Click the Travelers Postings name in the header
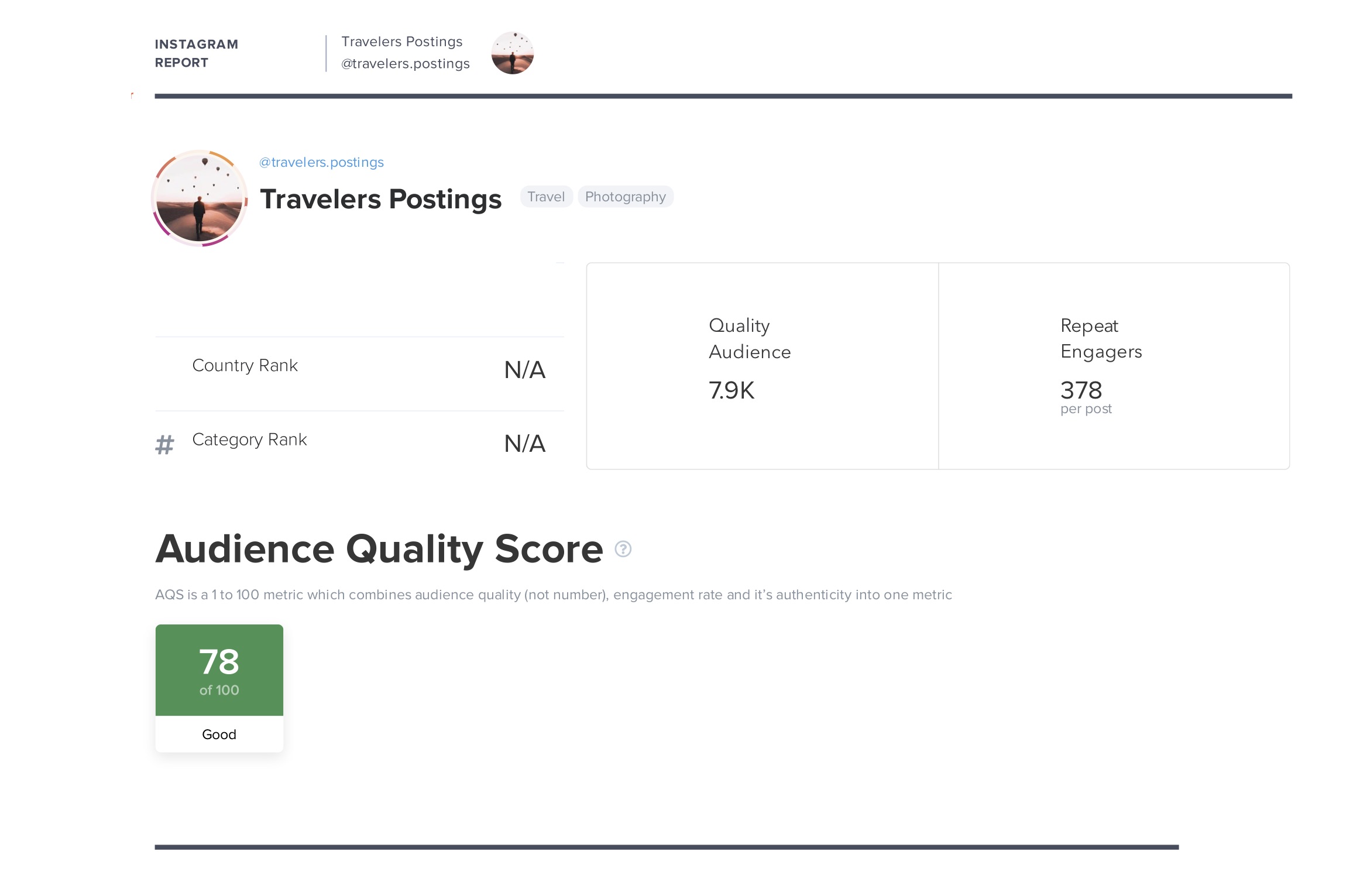Image resolution: width=1353 pixels, height=896 pixels. click(x=401, y=42)
